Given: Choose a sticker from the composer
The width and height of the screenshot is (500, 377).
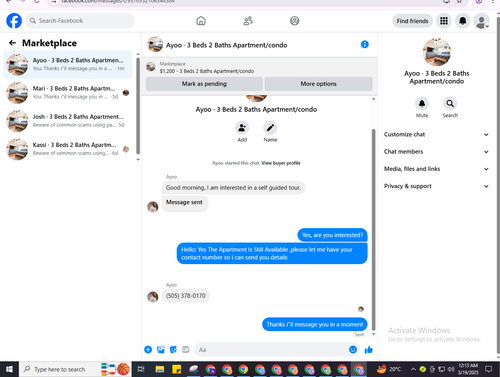Looking at the screenshot, I should 173,349.
